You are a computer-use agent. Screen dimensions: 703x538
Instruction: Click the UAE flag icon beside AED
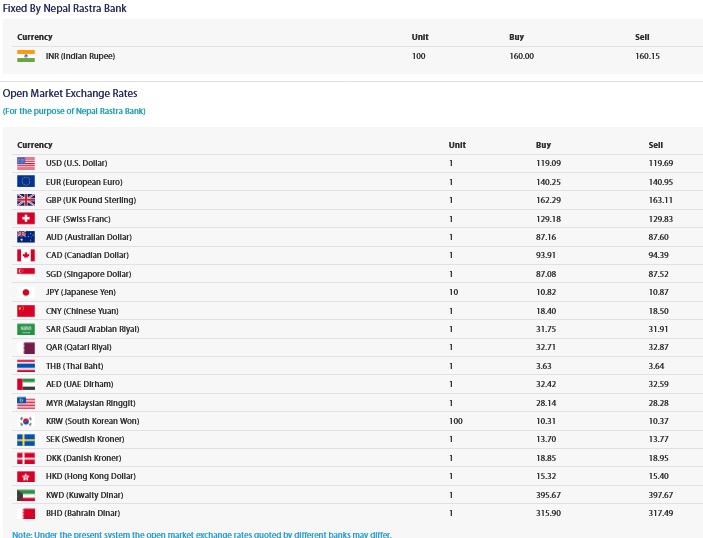pyautogui.click(x=26, y=384)
